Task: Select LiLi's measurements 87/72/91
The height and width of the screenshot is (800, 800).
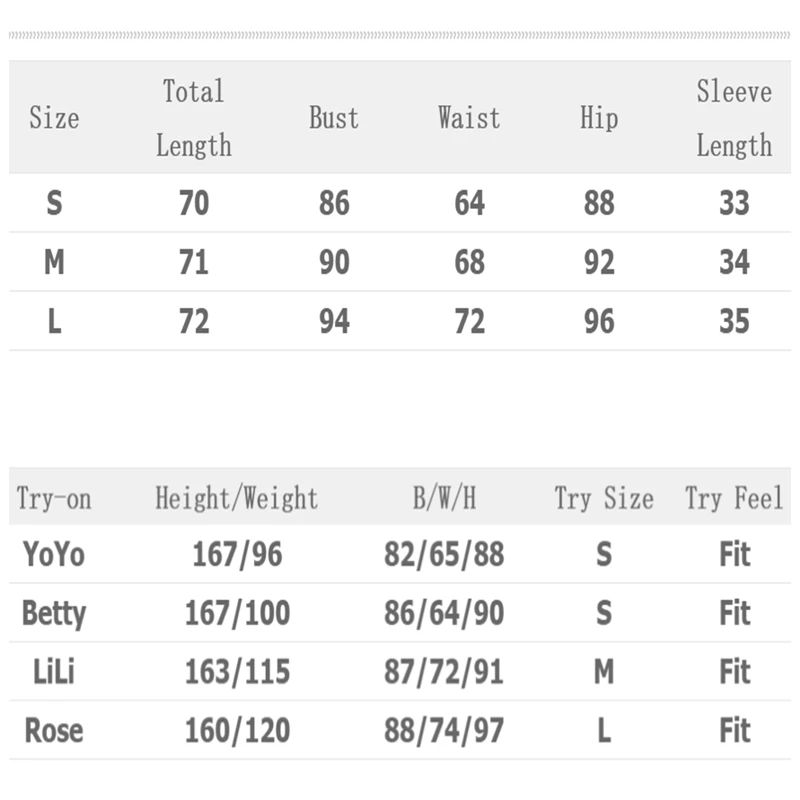Action: pos(444,672)
